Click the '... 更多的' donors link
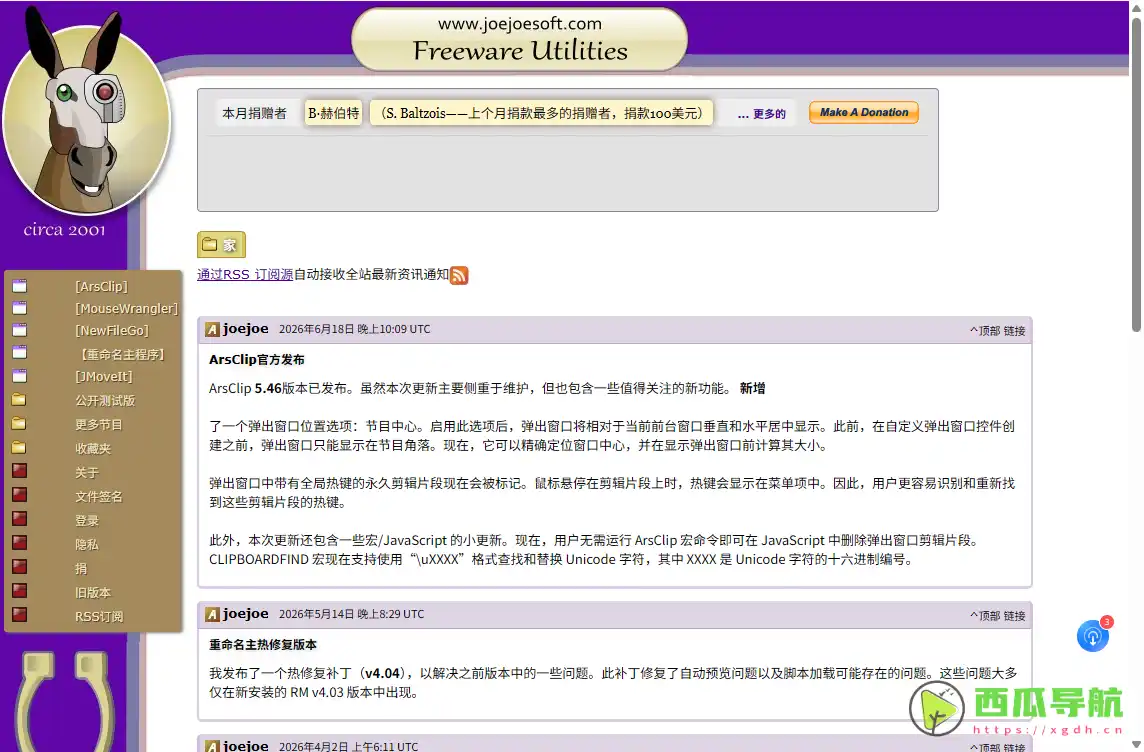Viewport: 1144px width, 752px height. [761, 114]
